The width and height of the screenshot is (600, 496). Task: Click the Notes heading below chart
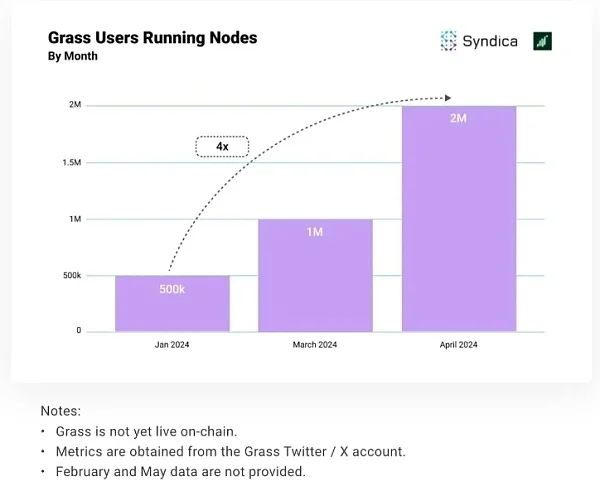(61, 411)
